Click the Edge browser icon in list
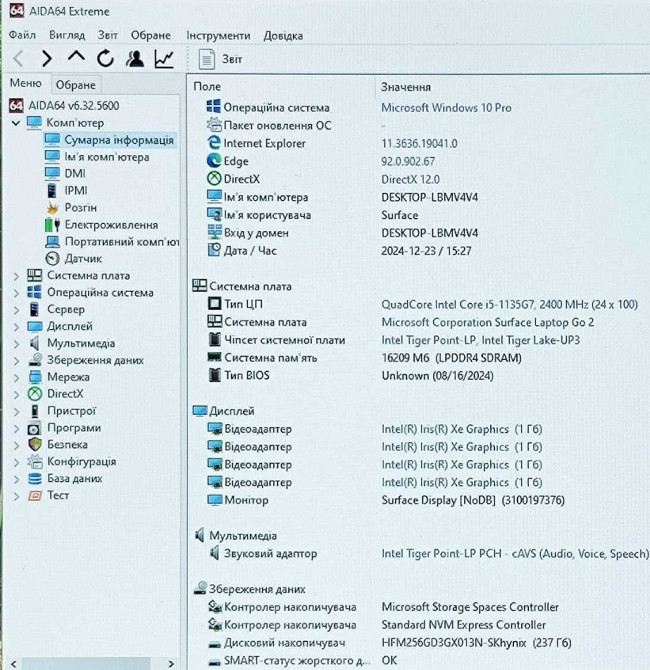The height and width of the screenshot is (670, 650). (x=214, y=161)
